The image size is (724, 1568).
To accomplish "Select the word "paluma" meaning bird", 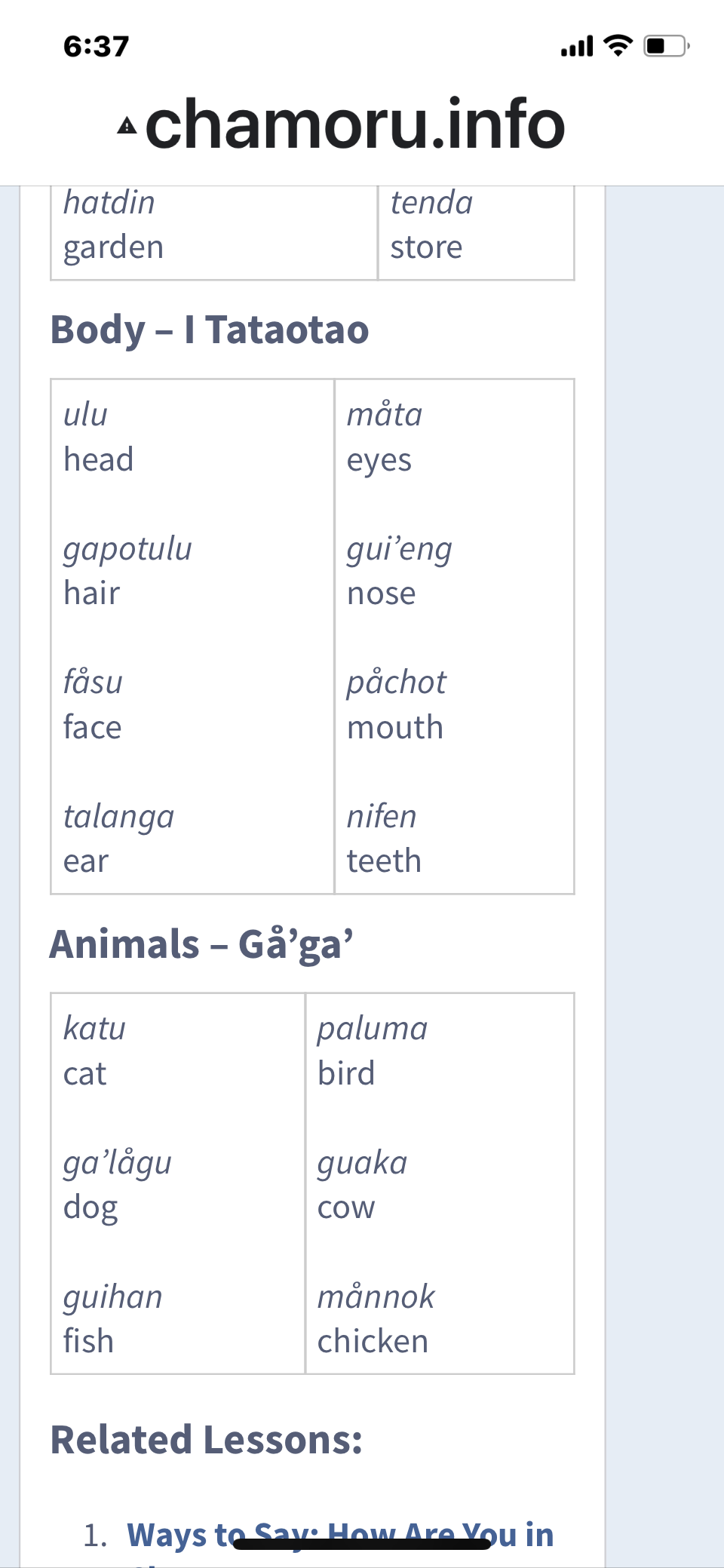I will [x=372, y=1029].
